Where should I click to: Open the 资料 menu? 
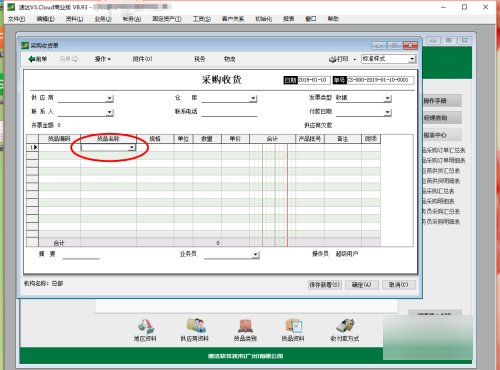click(x=74, y=19)
